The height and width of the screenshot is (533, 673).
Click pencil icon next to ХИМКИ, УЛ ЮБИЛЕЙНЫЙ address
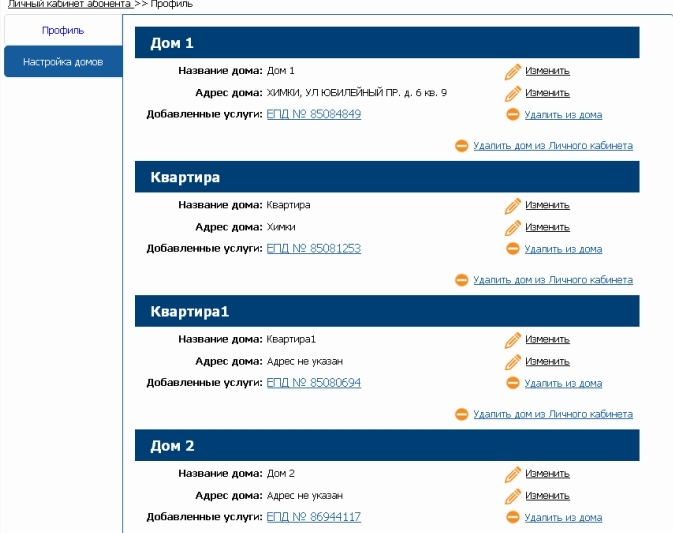click(x=512, y=94)
